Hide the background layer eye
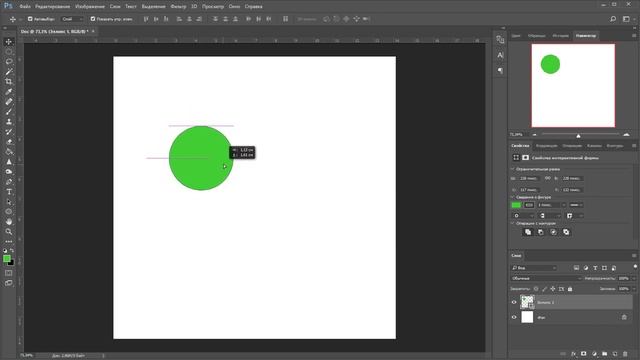This screenshot has height=360, width=640. pyautogui.click(x=514, y=317)
